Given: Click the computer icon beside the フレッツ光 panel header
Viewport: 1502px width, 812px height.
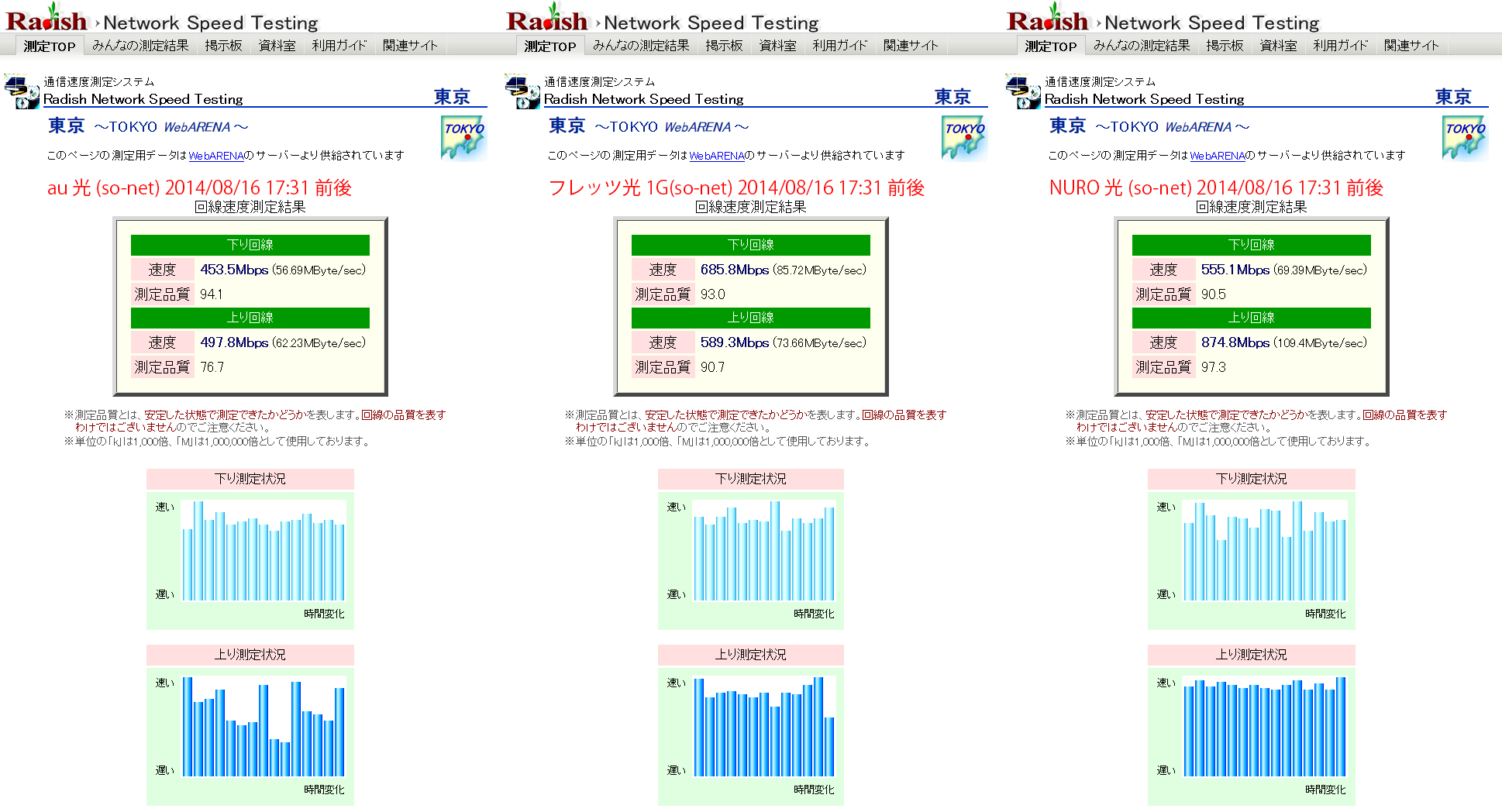Looking at the screenshot, I should 522,91.
